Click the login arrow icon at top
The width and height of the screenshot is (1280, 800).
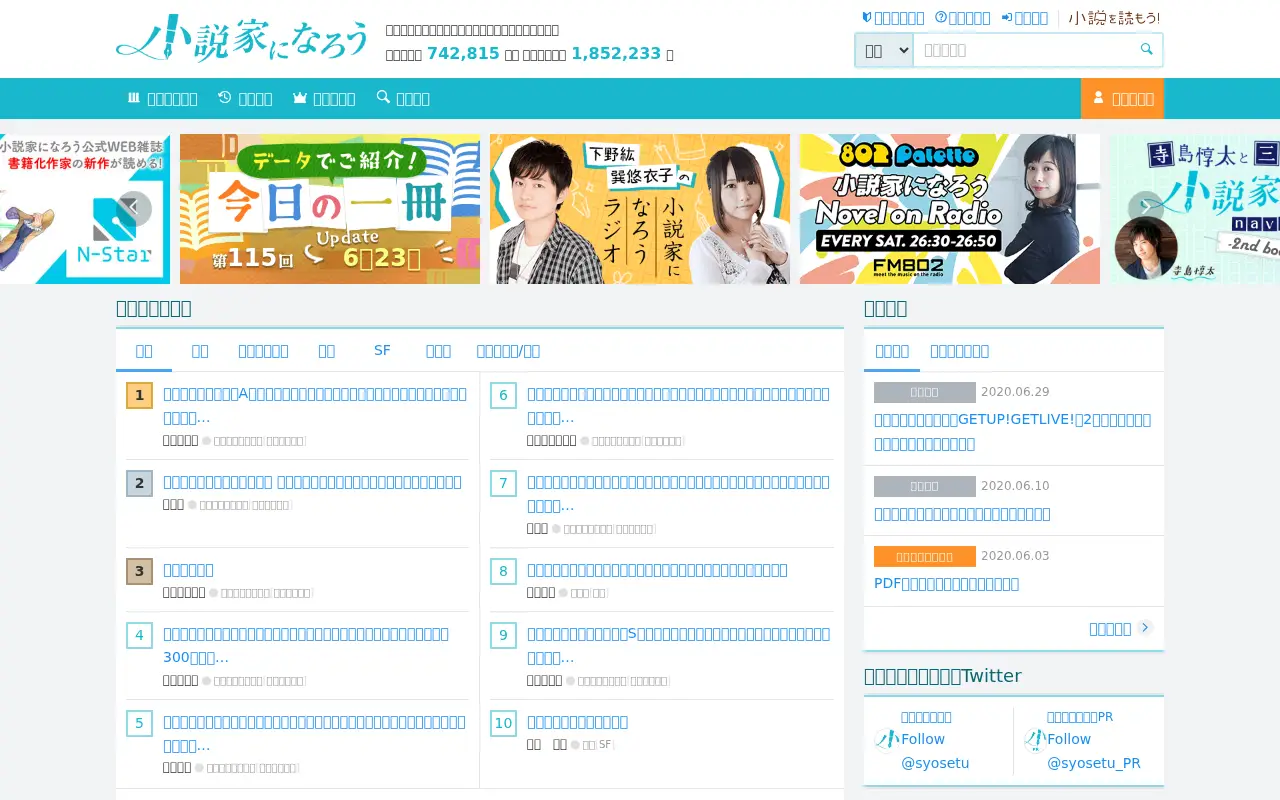[1007, 17]
